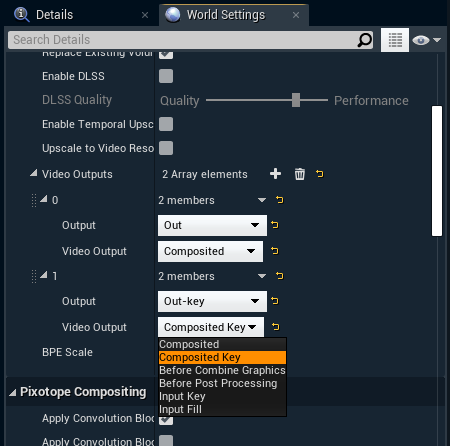Click the search magnifier icon
The image size is (450, 446).
click(364, 40)
